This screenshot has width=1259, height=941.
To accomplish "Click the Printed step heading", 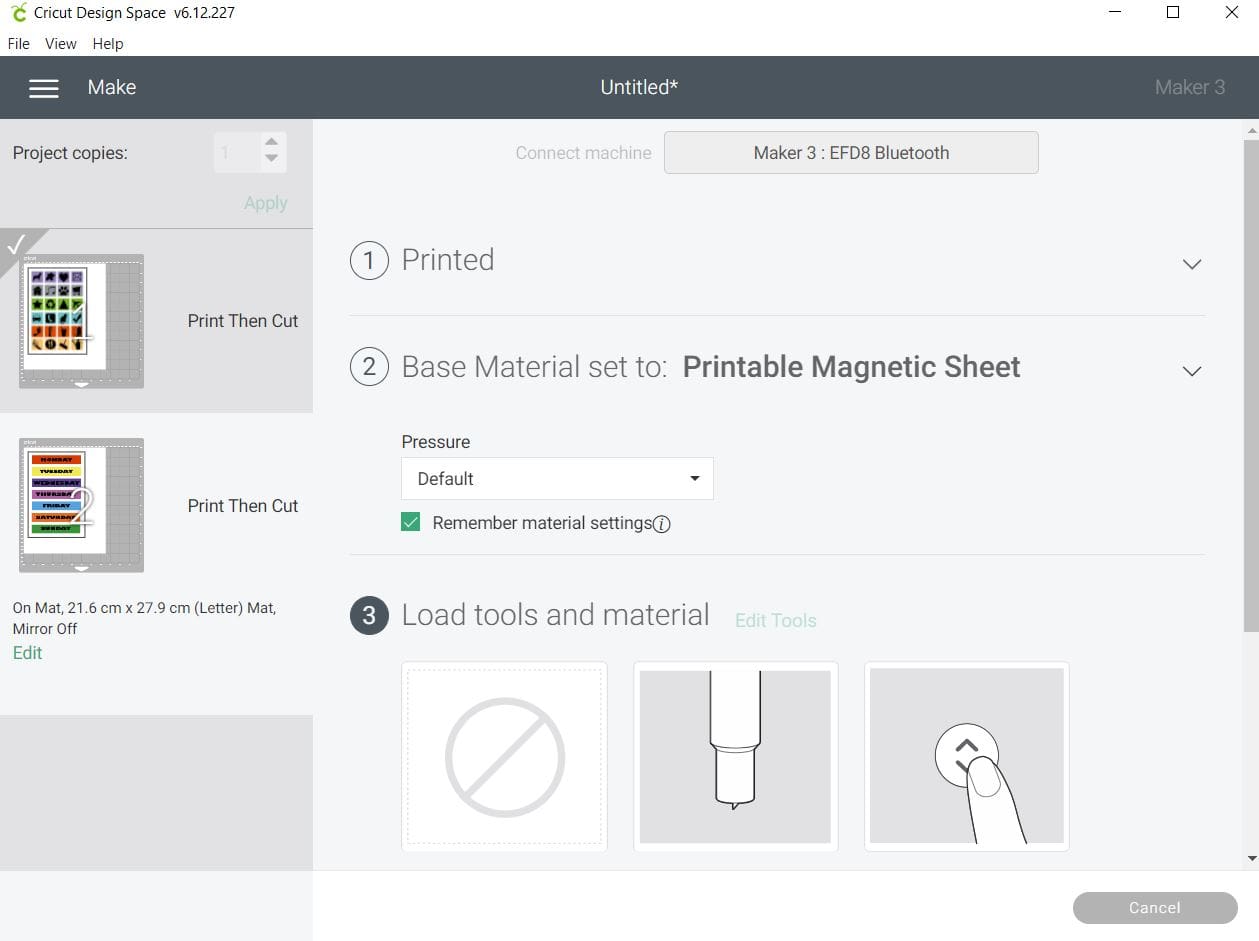I will coord(448,260).
